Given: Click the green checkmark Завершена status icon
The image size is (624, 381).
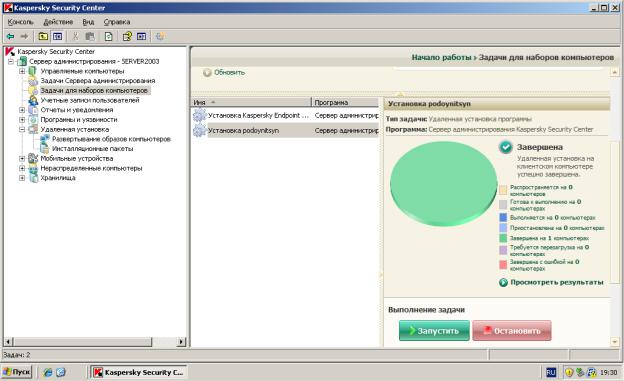Looking at the screenshot, I should [x=505, y=147].
